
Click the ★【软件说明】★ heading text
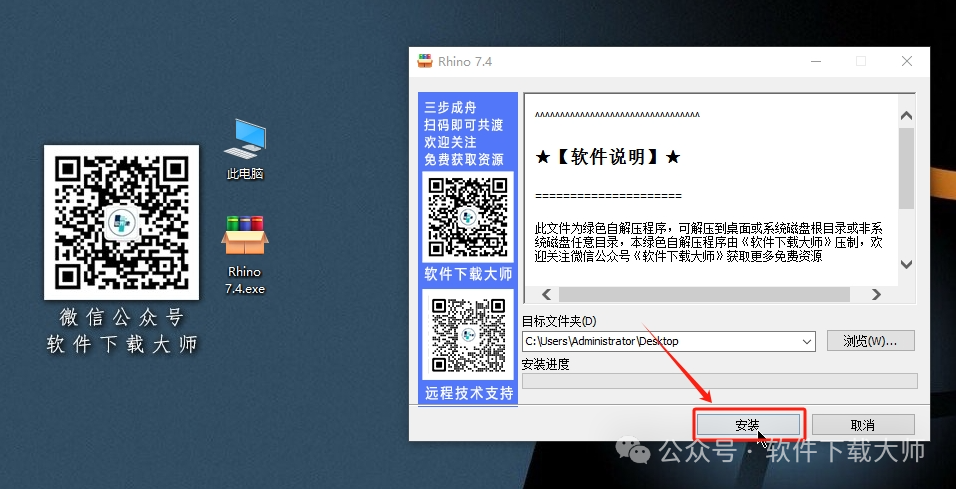[608, 157]
